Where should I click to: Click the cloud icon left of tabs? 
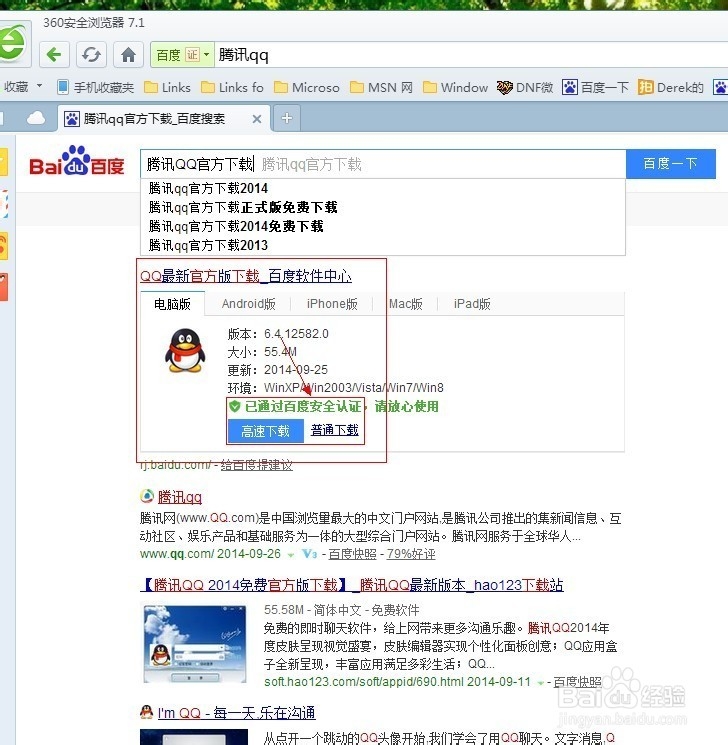pyautogui.click(x=36, y=118)
